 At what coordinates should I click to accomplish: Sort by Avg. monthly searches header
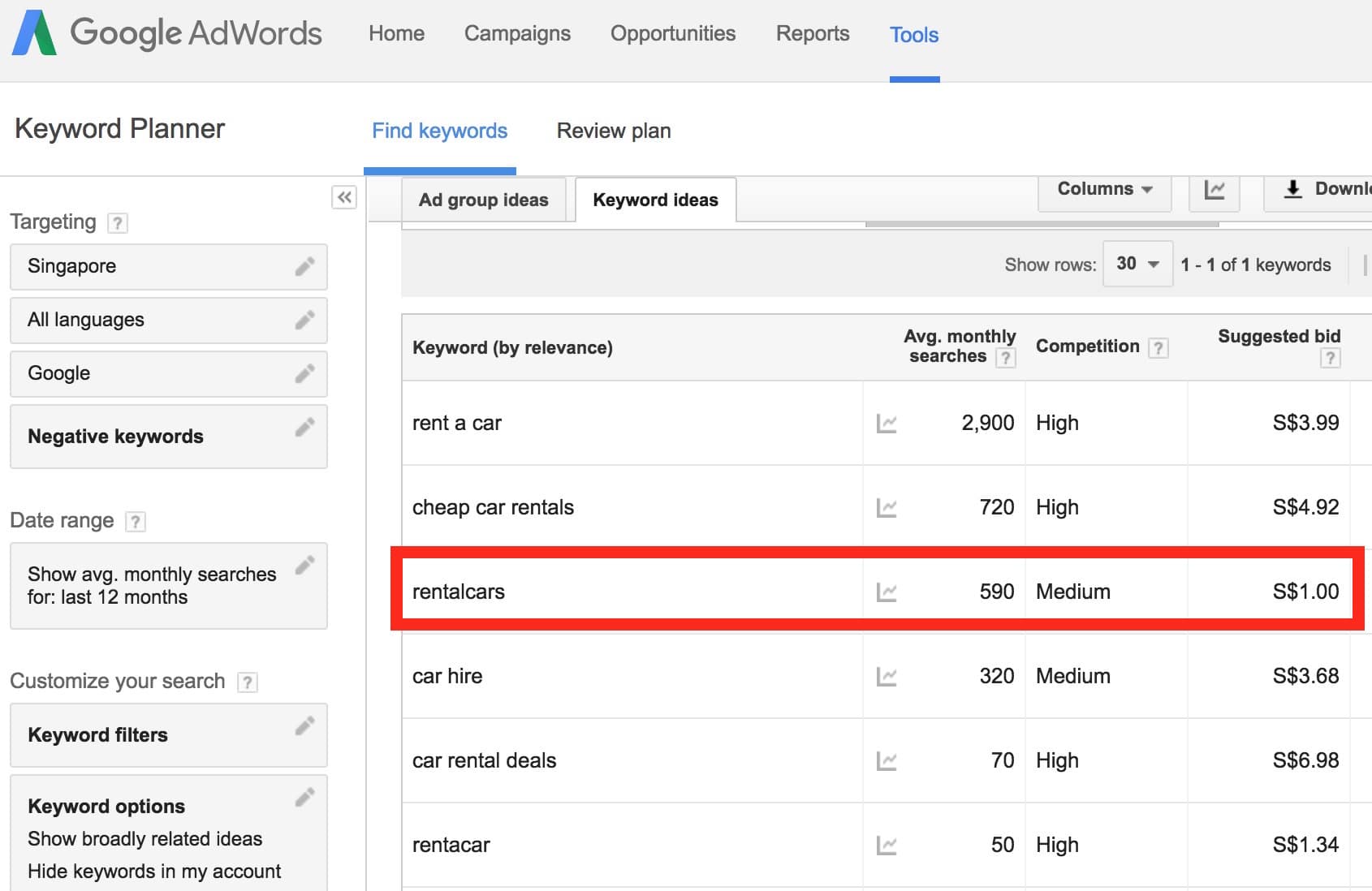pyautogui.click(x=960, y=346)
